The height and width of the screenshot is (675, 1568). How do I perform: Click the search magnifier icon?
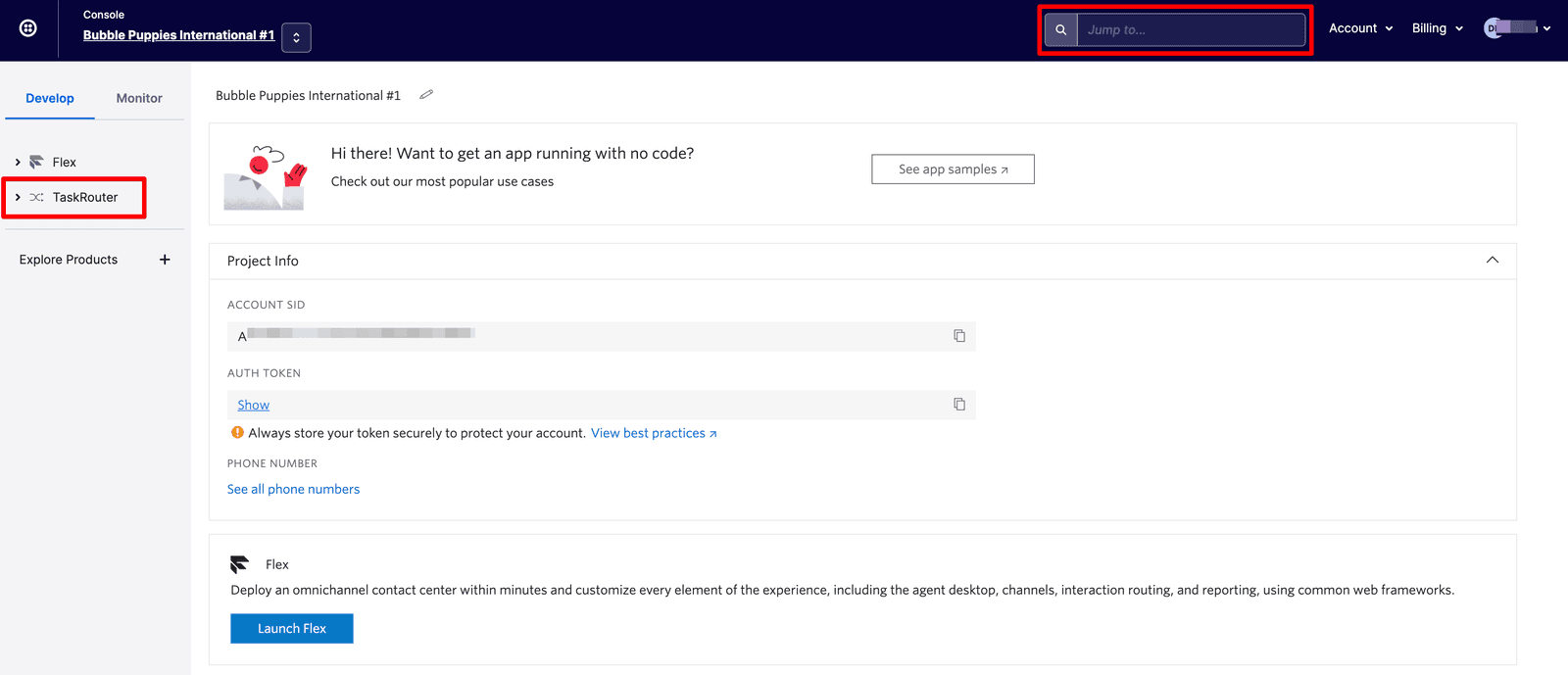[1060, 29]
